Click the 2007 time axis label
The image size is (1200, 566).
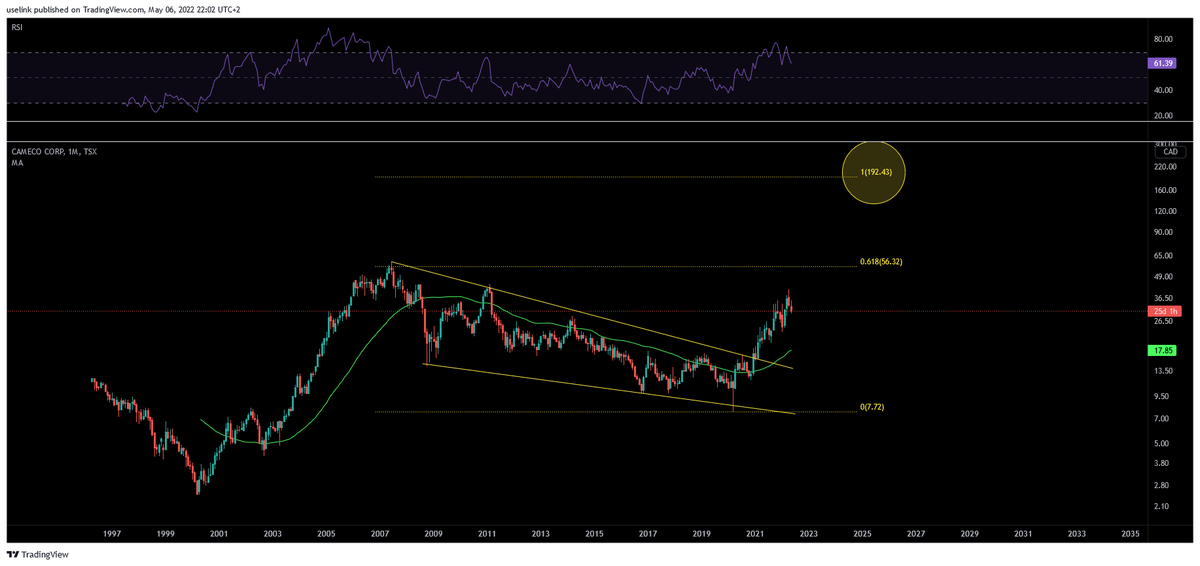380,534
